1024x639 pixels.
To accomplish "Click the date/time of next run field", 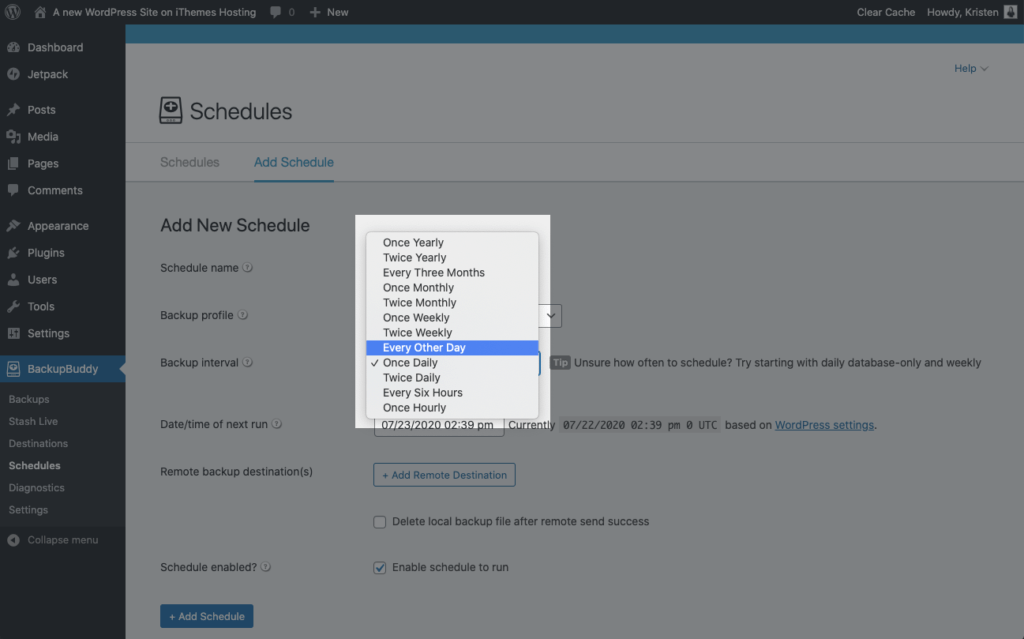I will [438, 426].
